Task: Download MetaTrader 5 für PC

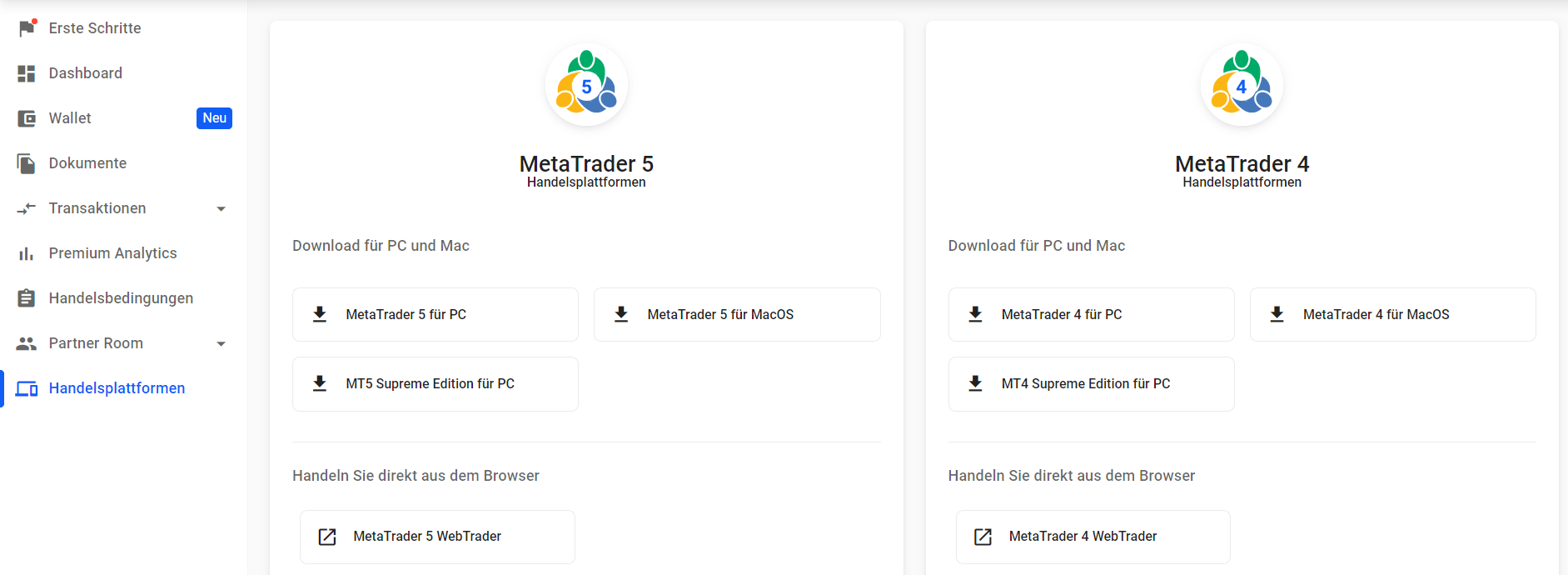Action: tap(436, 314)
